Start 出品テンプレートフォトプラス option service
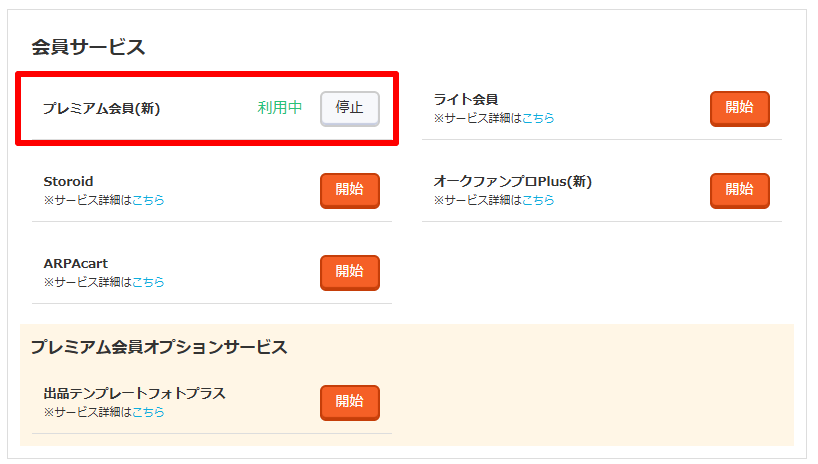This screenshot has width=818, height=464. (349, 402)
